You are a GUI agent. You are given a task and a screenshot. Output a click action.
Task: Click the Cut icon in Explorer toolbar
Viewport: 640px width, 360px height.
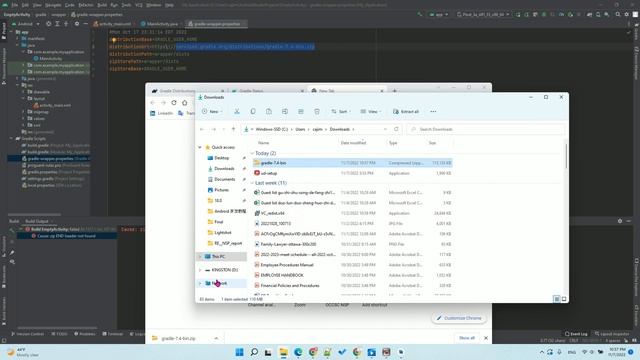coord(237,111)
